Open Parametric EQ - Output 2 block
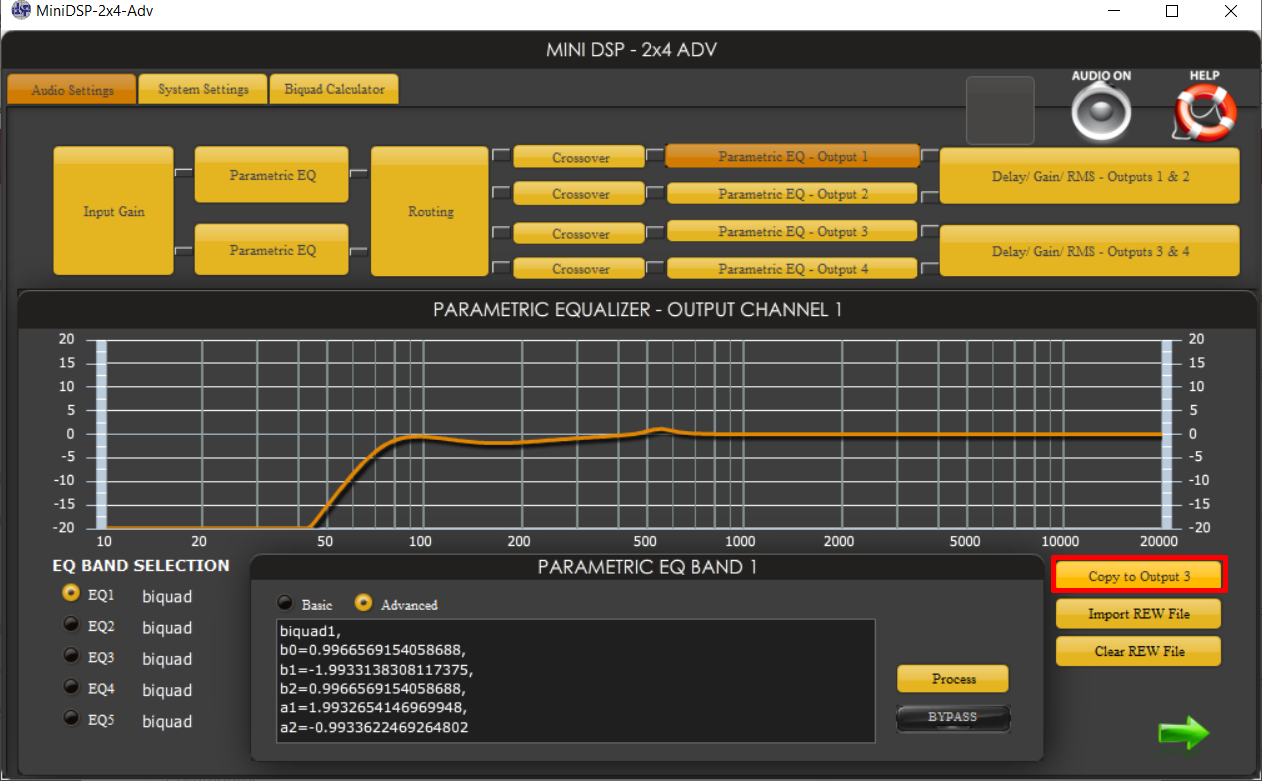The width and height of the screenshot is (1262, 781). (793, 194)
